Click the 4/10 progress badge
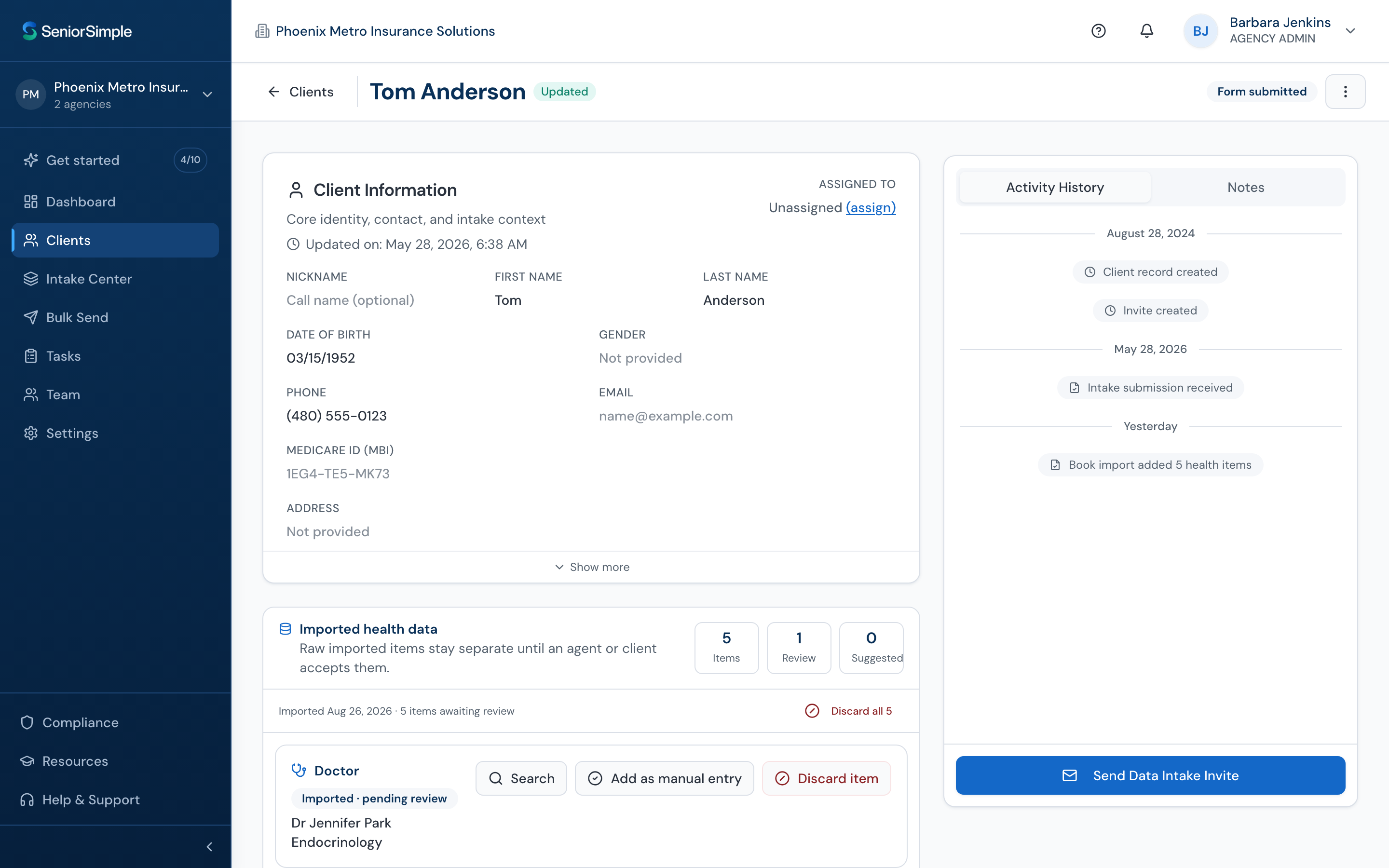The image size is (1389, 868). [191, 160]
